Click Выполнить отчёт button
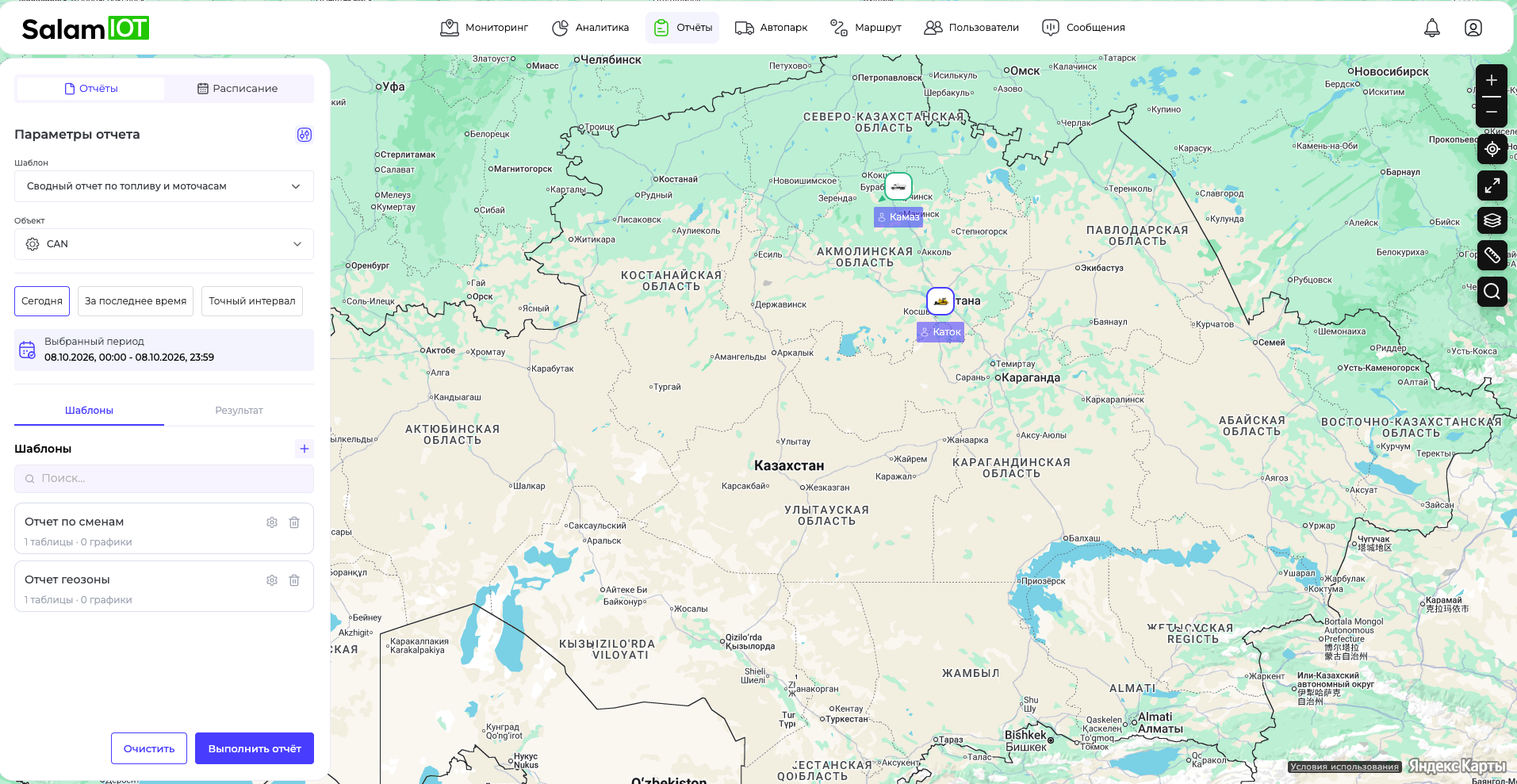Viewport: 1517px width, 784px height. coord(255,748)
